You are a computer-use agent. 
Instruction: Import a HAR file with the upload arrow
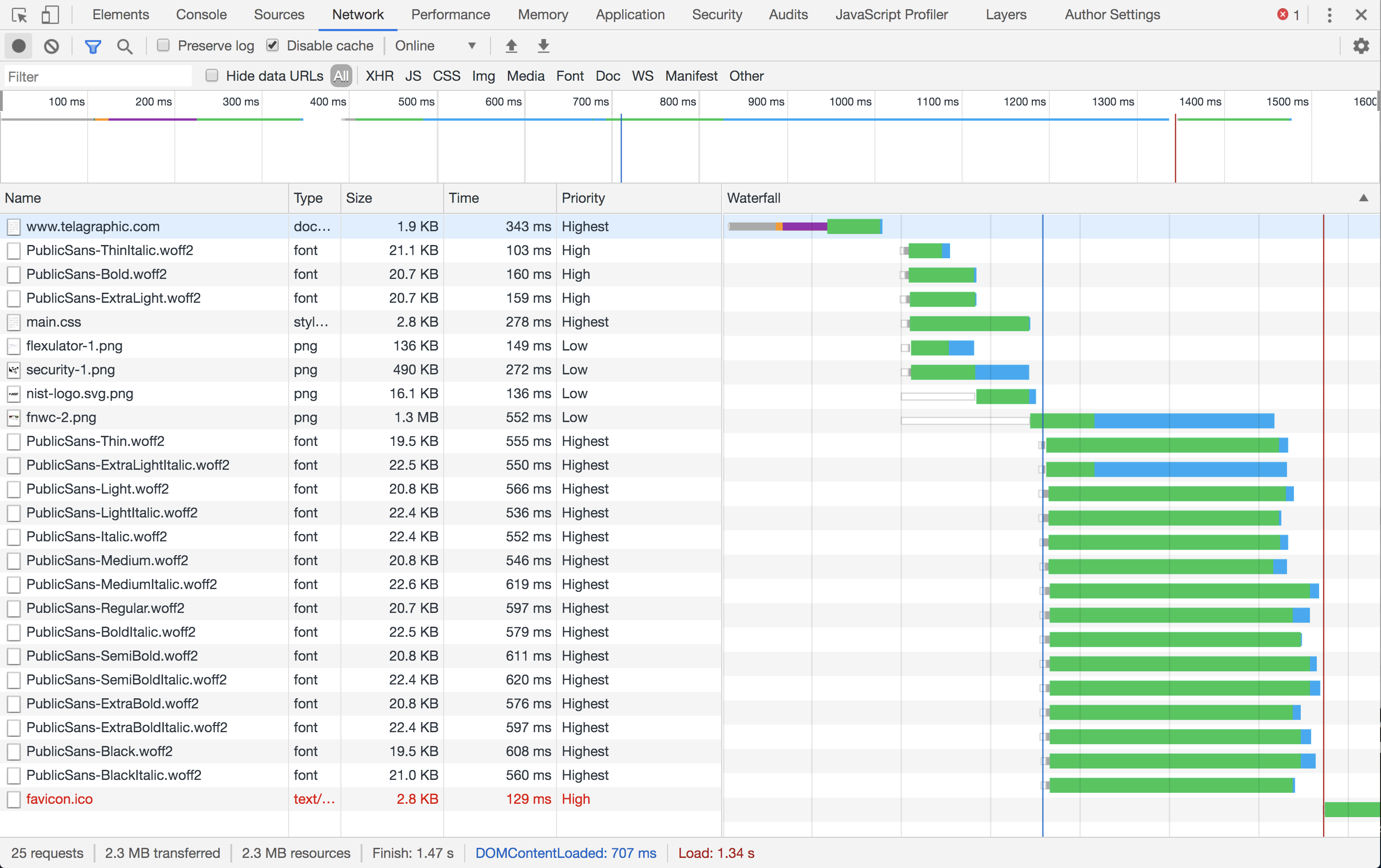[x=512, y=46]
